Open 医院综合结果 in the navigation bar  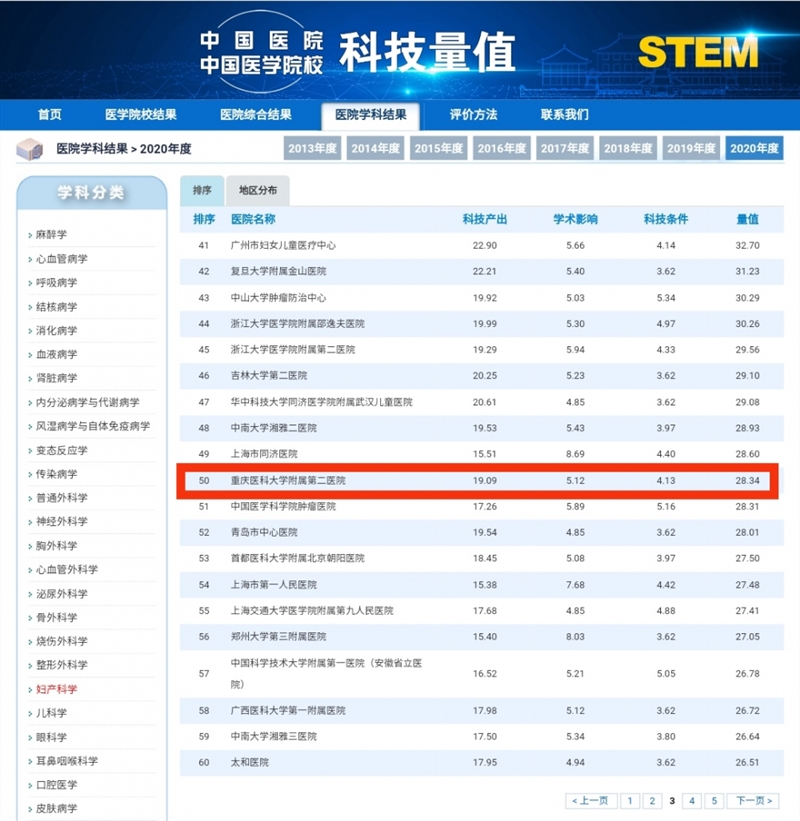pos(256,114)
